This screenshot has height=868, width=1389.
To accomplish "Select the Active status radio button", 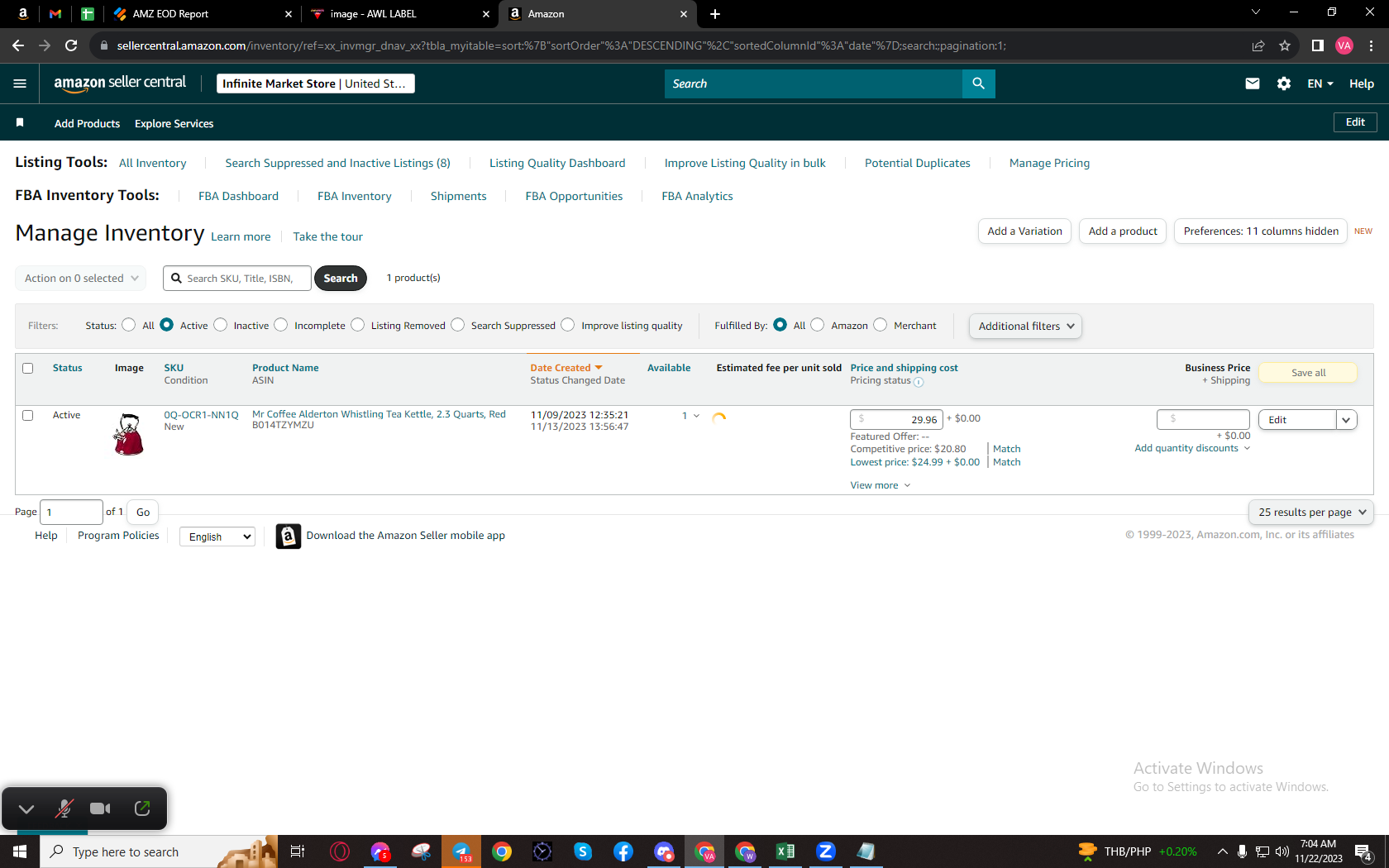I will [166, 325].
